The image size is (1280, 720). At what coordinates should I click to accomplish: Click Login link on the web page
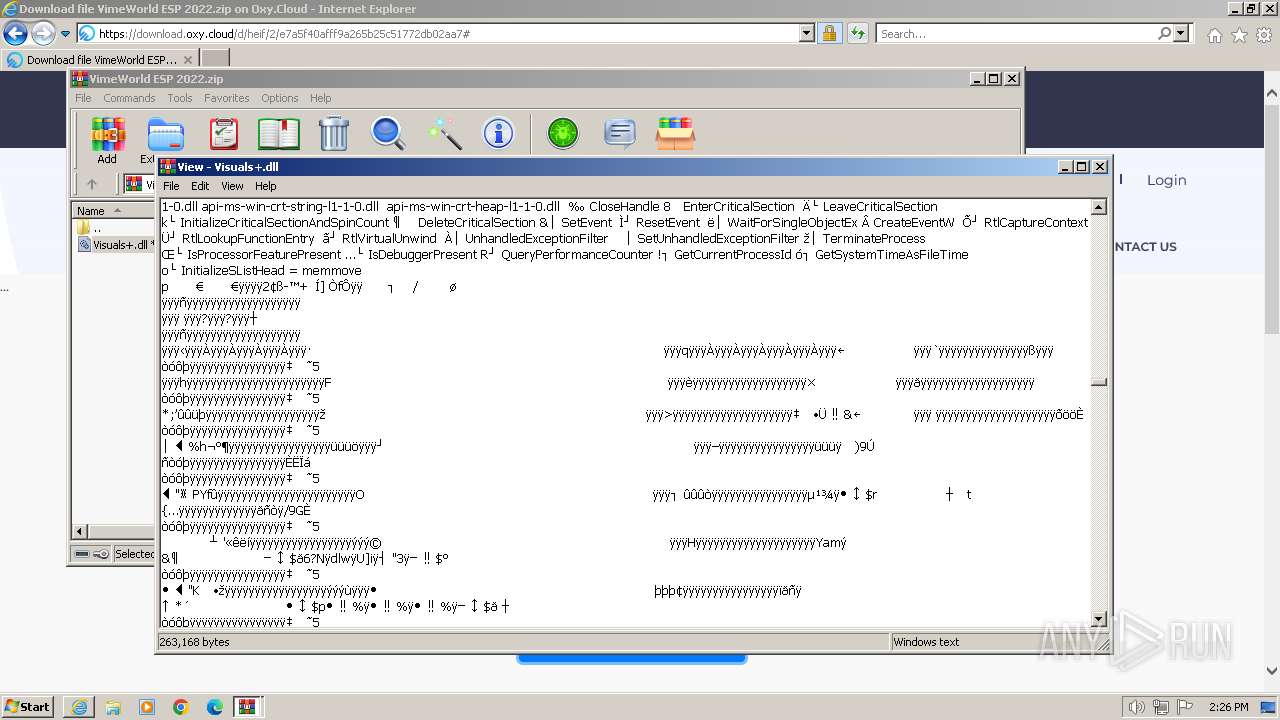[1166, 180]
